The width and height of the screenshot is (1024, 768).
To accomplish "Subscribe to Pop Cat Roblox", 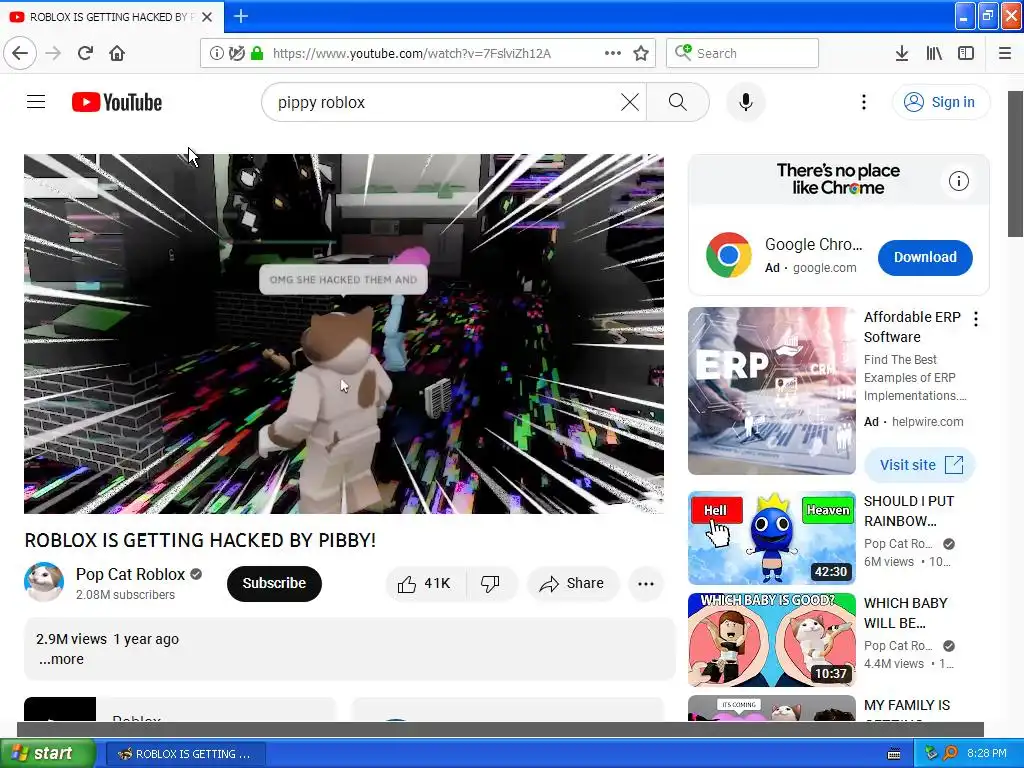I will 274,583.
